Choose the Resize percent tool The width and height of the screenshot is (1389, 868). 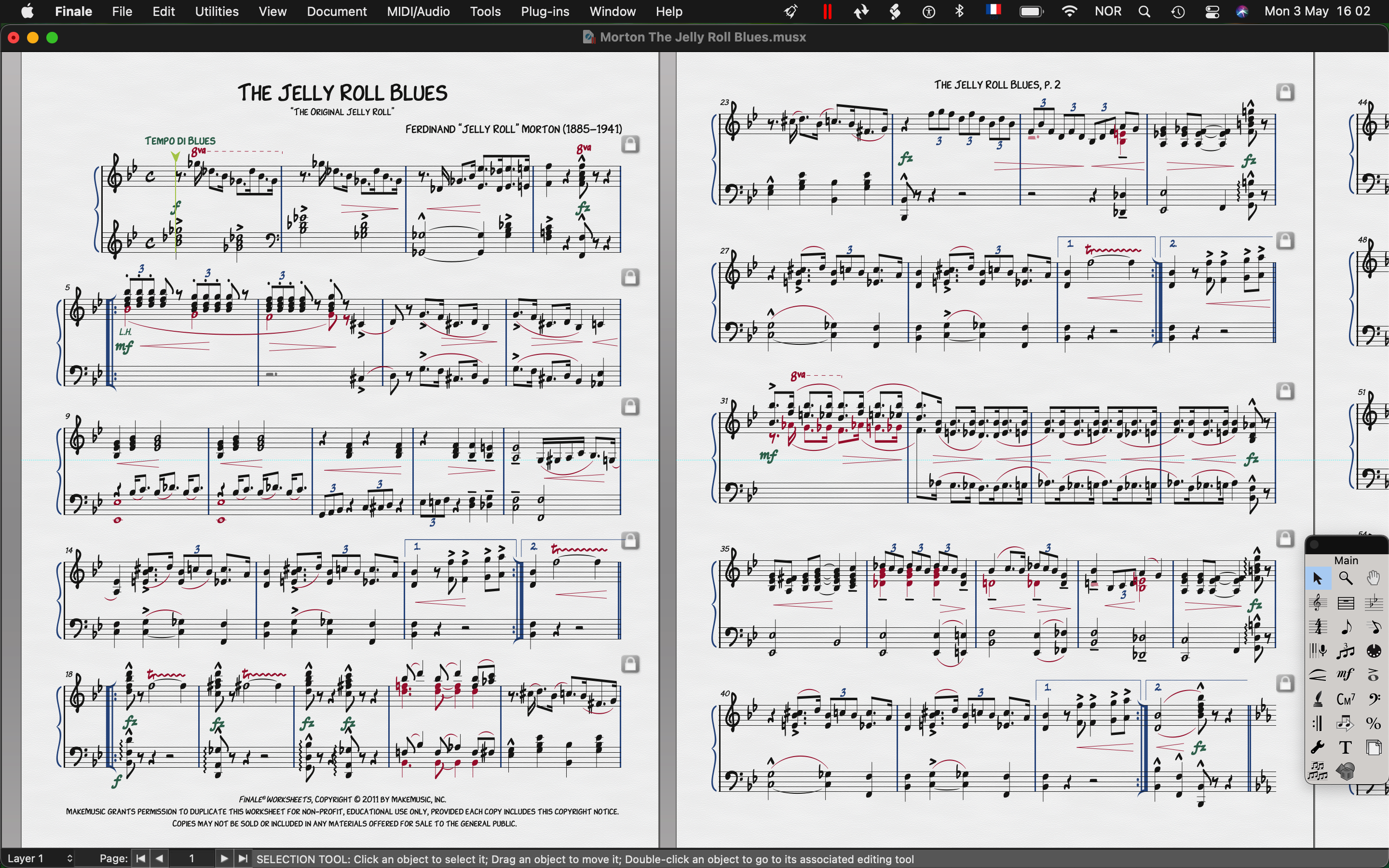(x=1374, y=723)
